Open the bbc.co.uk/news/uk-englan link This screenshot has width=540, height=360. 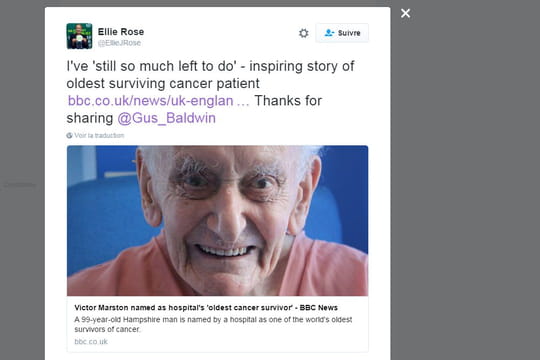point(150,101)
